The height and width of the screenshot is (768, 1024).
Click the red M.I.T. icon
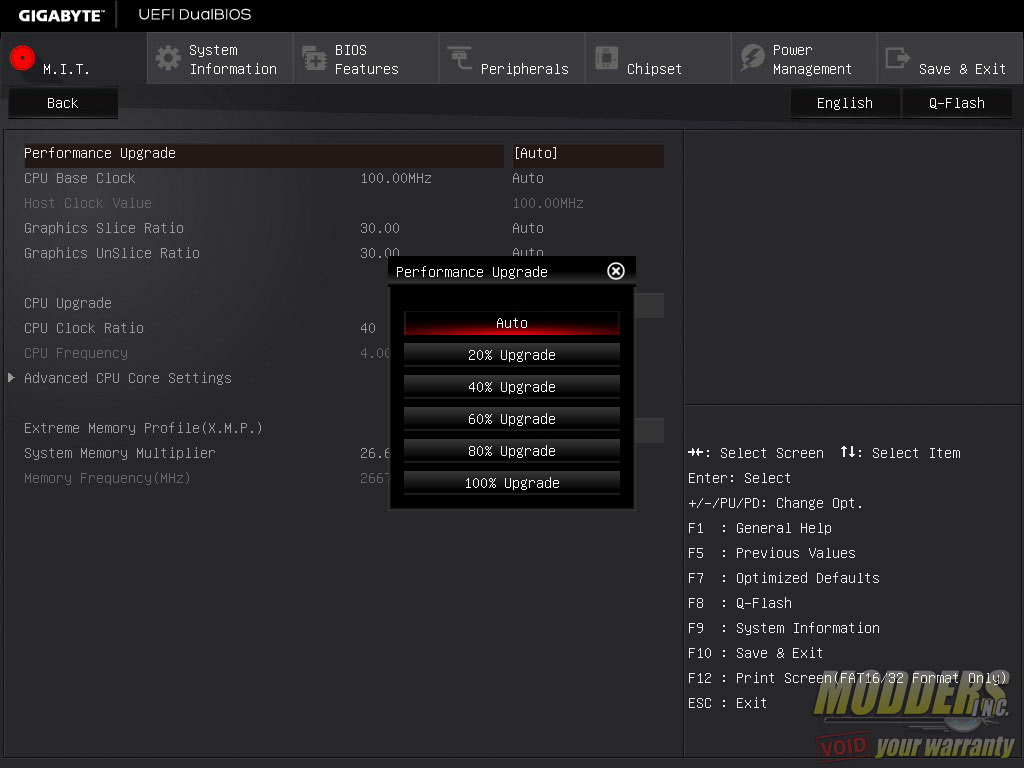point(22,58)
